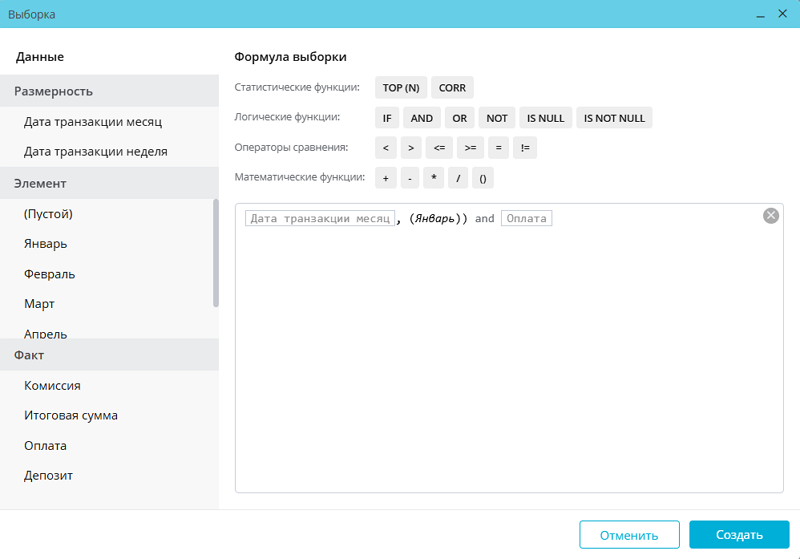Click the 'Отменить' button

click(629, 535)
